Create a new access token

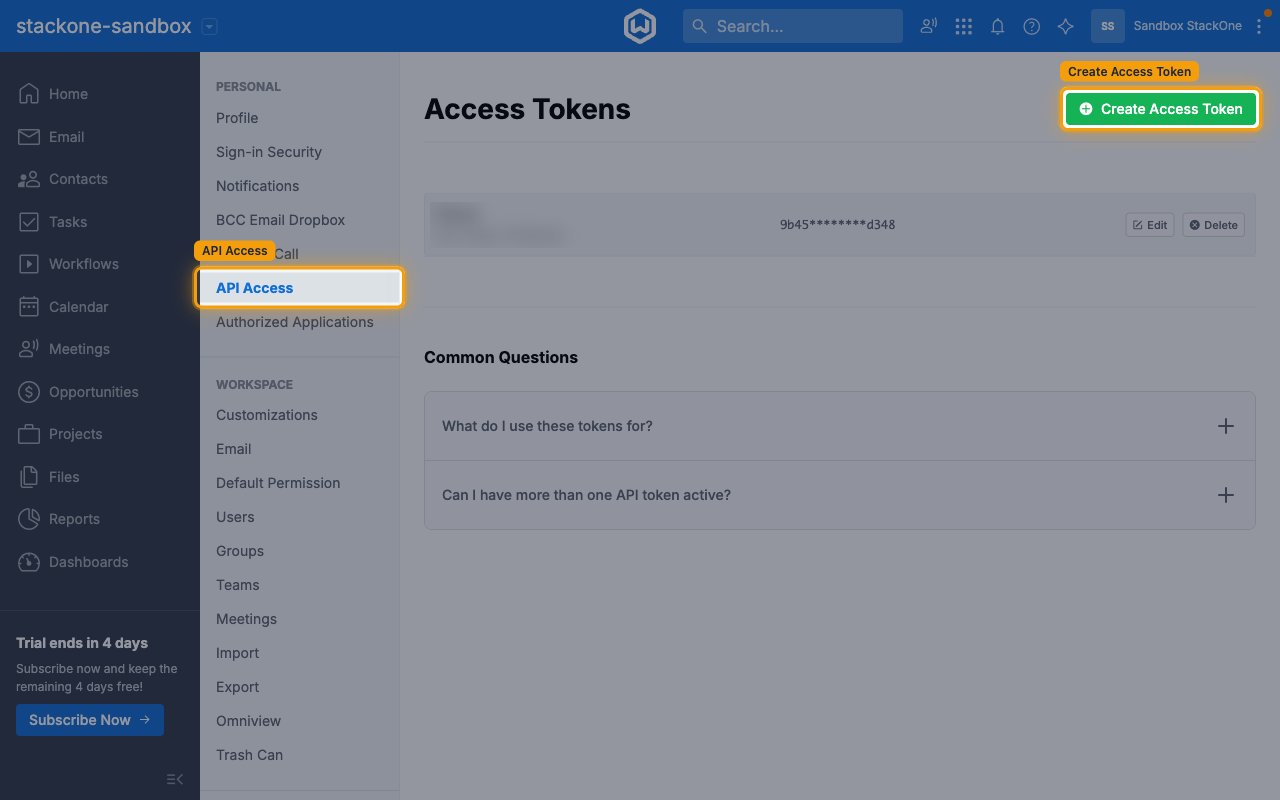tap(1160, 109)
